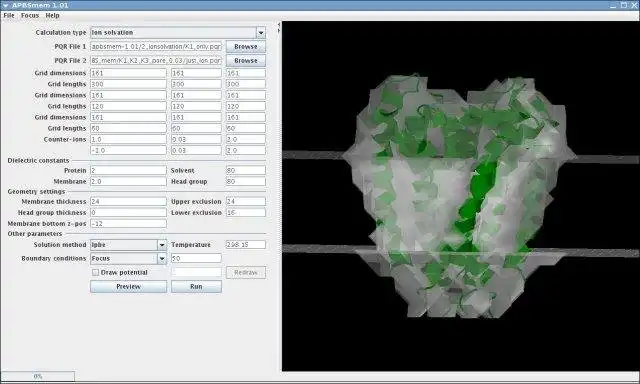Image resolution: width=640 pixels, height=384 pixels.
Task: Open the File menu
Action: pyautogui.click(x=9, y=16)
